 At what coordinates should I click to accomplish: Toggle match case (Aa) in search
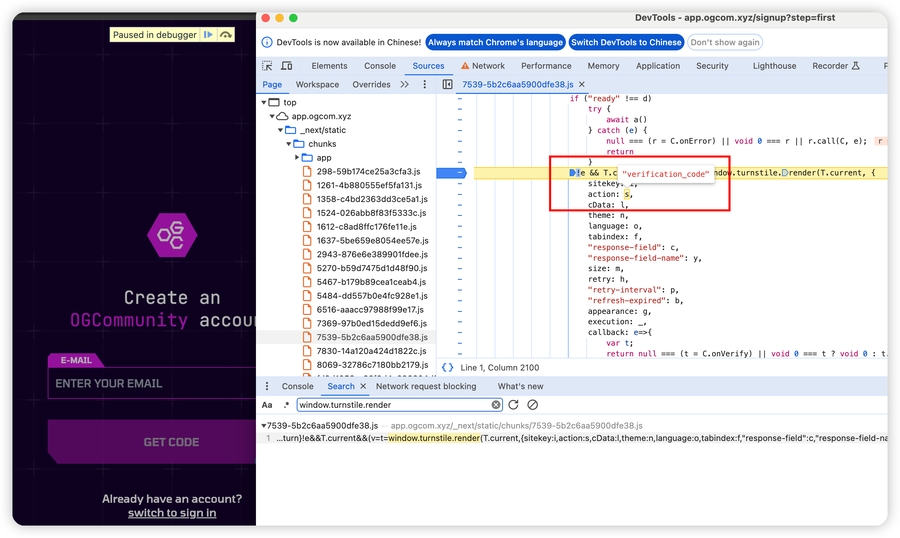click(x=267, y=405)
